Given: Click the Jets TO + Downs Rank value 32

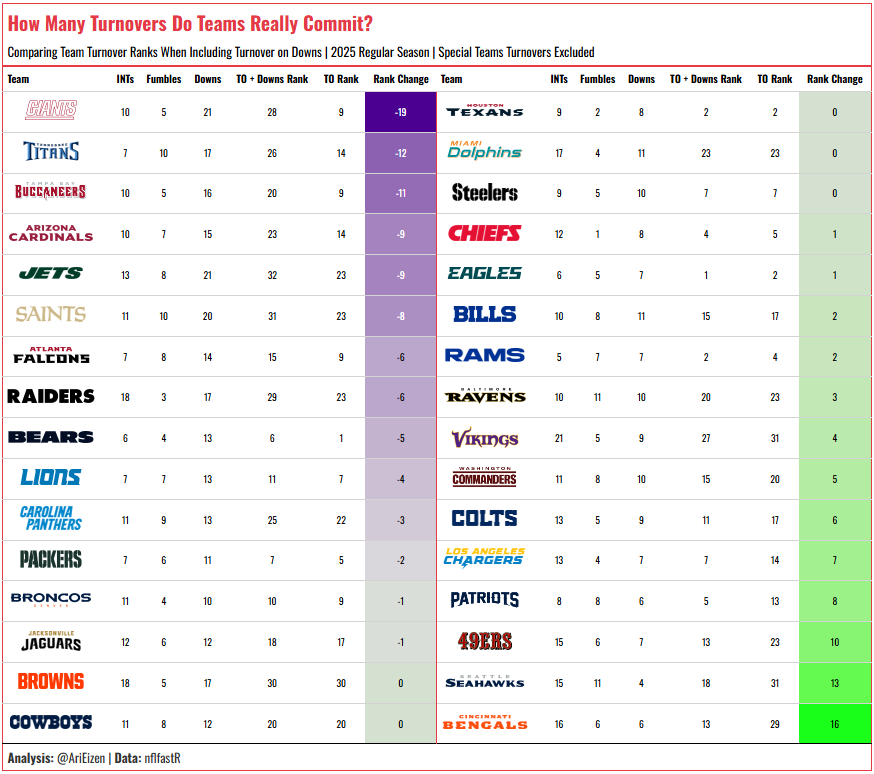Looking at the screenshot, I should coord(272,275).
